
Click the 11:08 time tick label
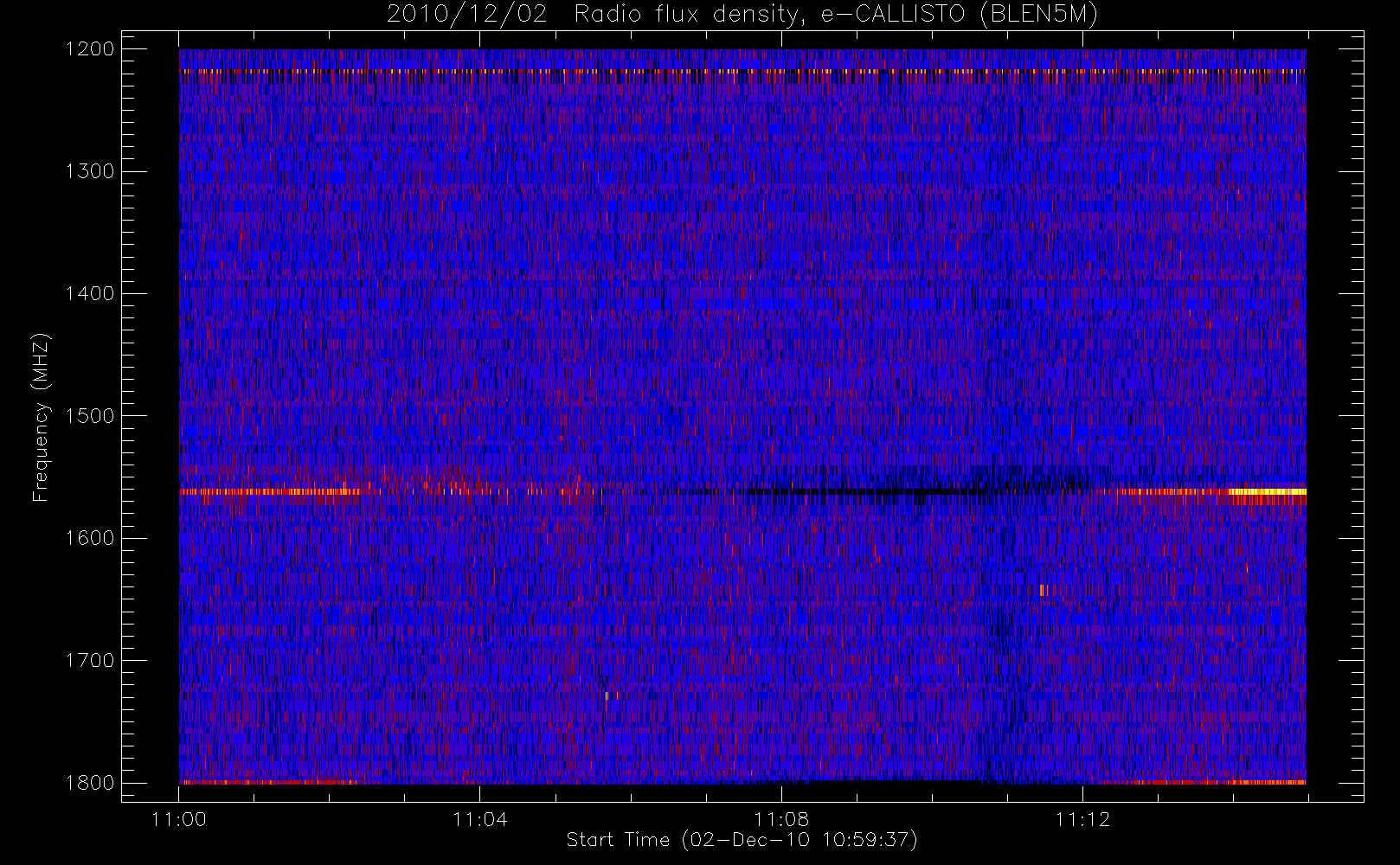(x=781, y=819)
